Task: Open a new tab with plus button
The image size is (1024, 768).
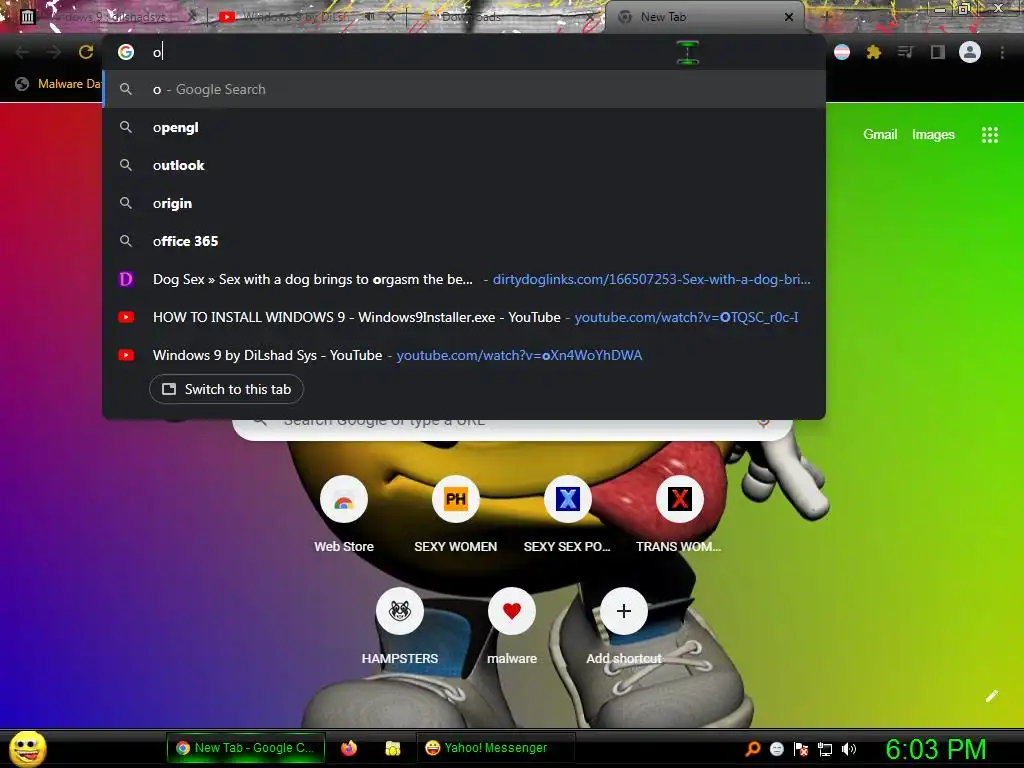Action: tap(826, 17)
